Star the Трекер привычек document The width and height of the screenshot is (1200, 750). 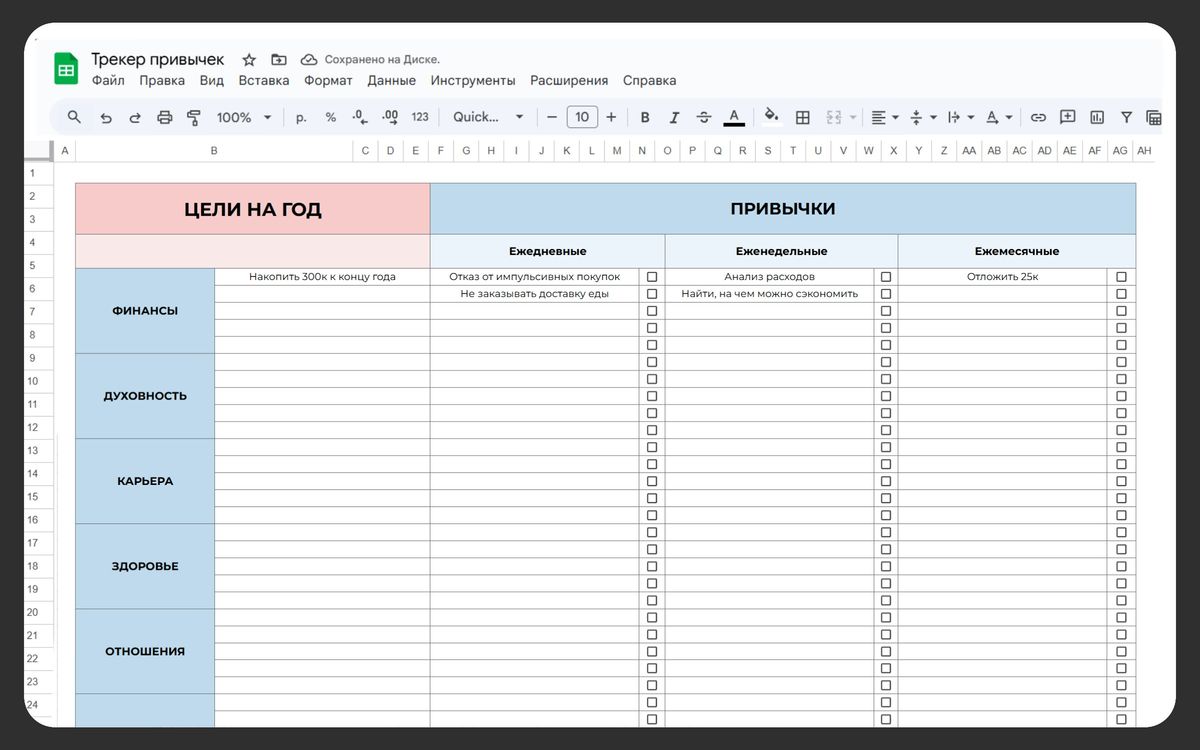pyautogui.click(x=249, y=60)
